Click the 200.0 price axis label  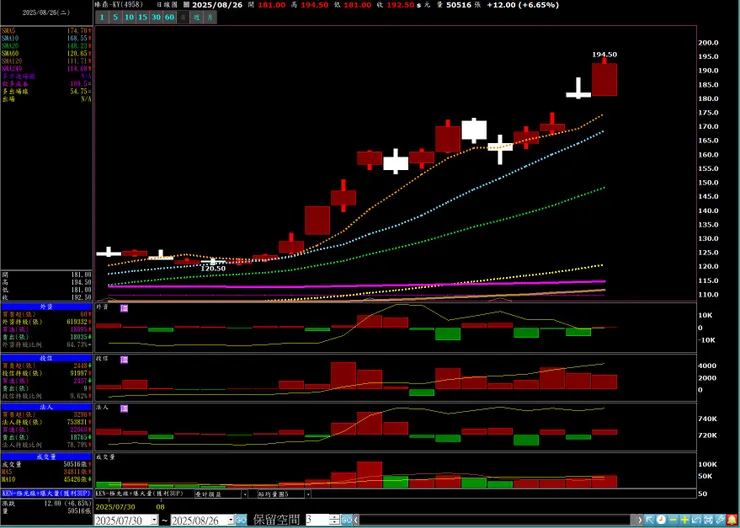(x=706, y=42)
